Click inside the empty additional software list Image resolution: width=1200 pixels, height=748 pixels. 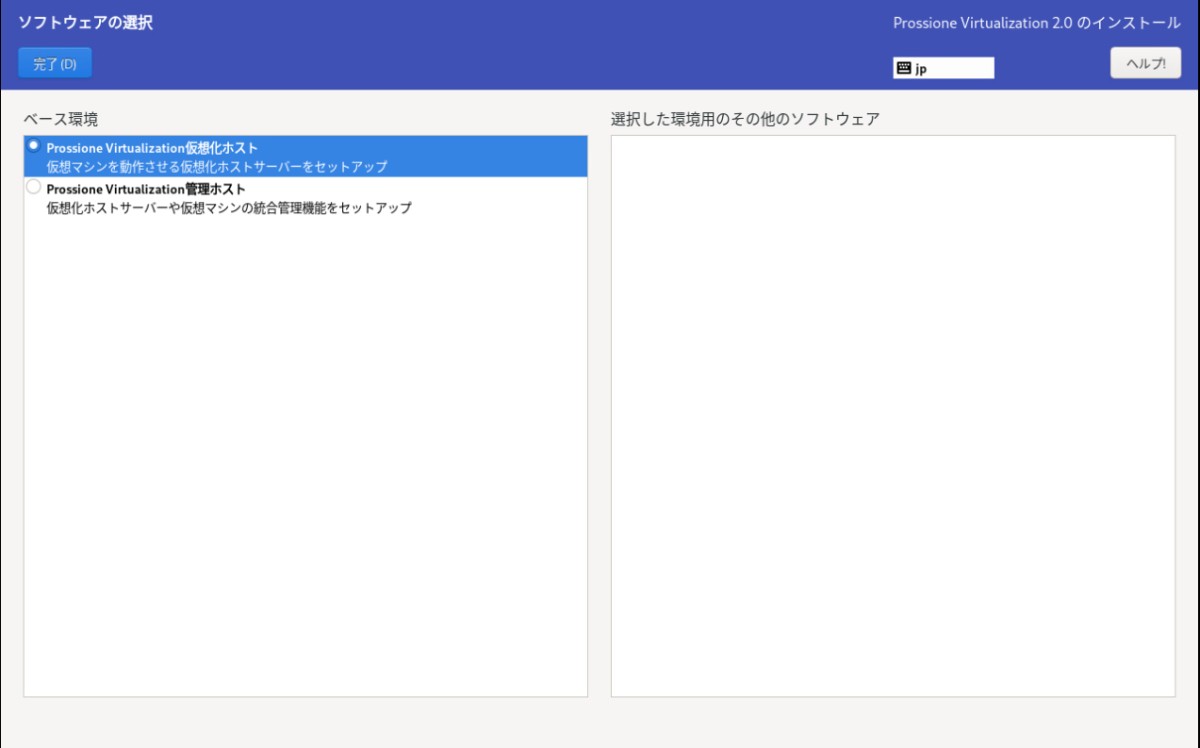[x=893, y=416]
